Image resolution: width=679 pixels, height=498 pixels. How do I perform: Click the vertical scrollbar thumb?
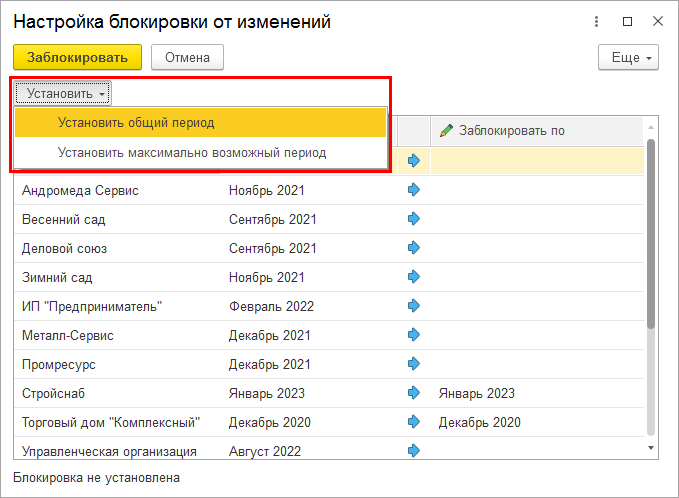(x=651, y=230)
